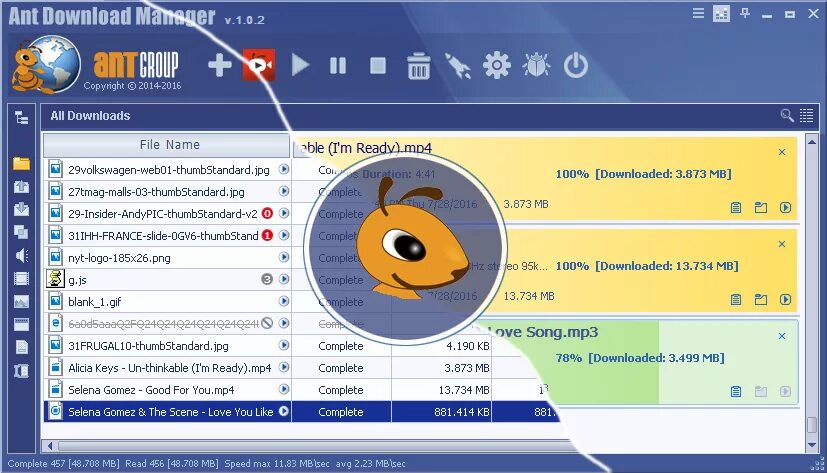
Task: Filter video files with the sidebar film icon
Action: pos(21,278)
